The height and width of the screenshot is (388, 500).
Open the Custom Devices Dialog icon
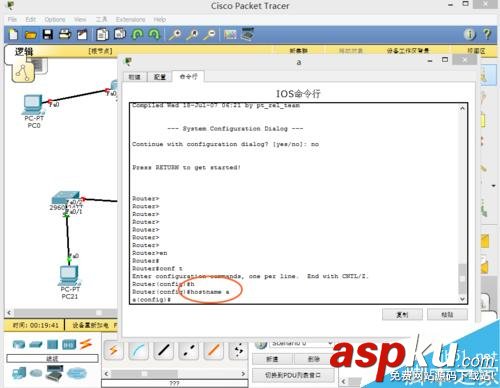(x=247, y=34)
